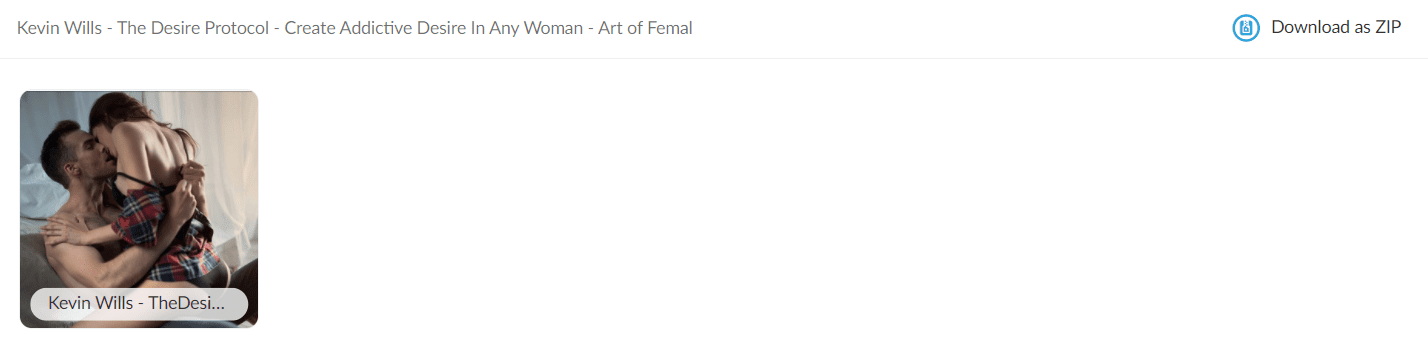Select the folder title text at top
Viewport: 1428px width, 360px height.
tap(355, 28)
